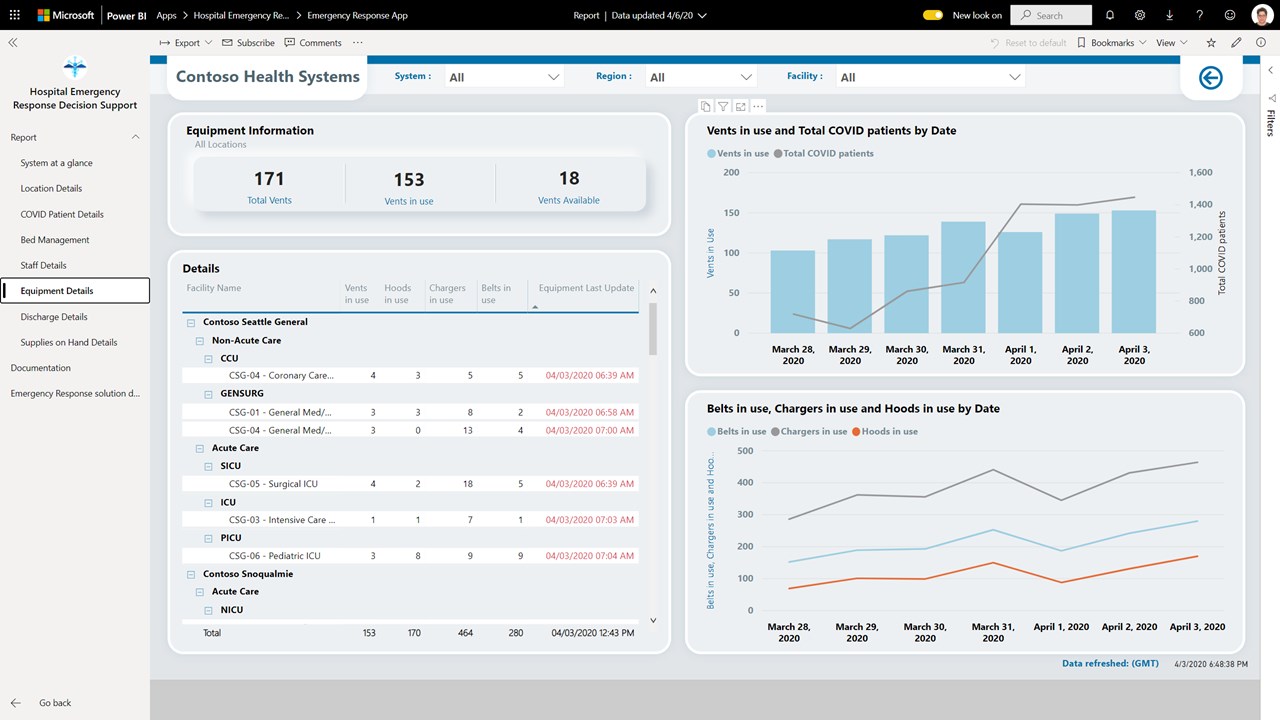
Task: Open the toolbar ellipsis after Comments
Action: tap(358, 43)
